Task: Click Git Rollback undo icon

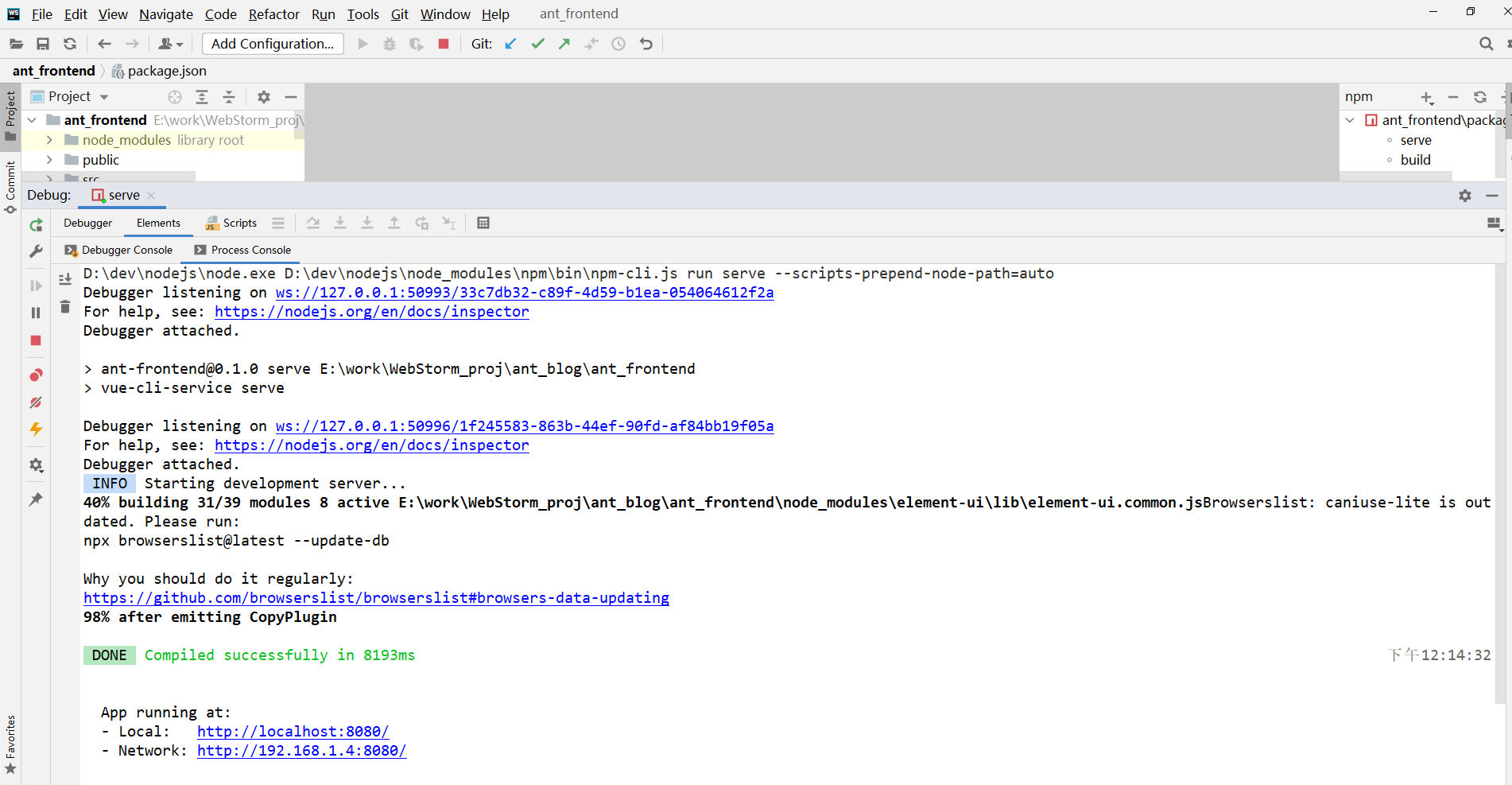Action: tap(646, 44)
